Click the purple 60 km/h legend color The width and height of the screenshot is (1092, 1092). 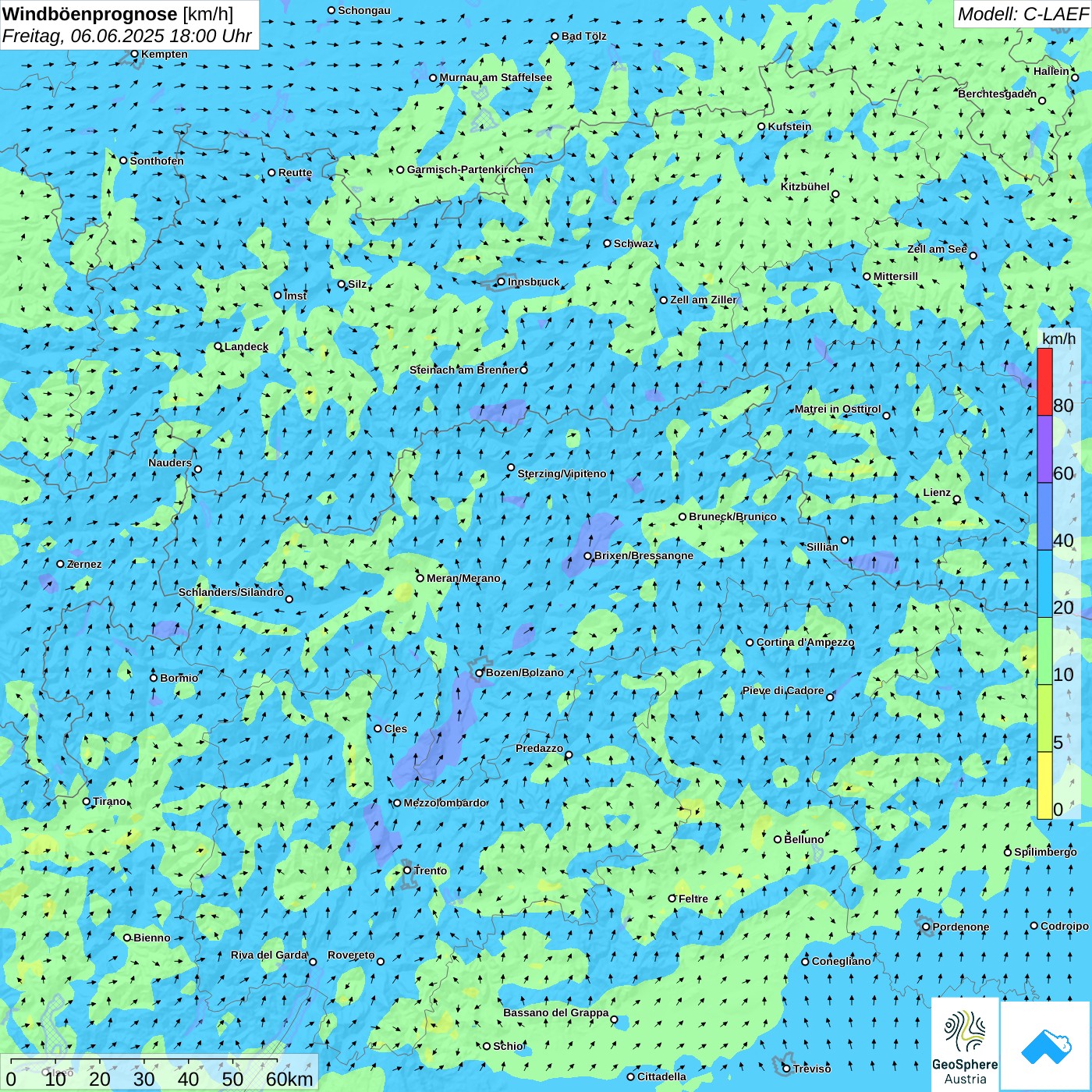[1044, 449]
